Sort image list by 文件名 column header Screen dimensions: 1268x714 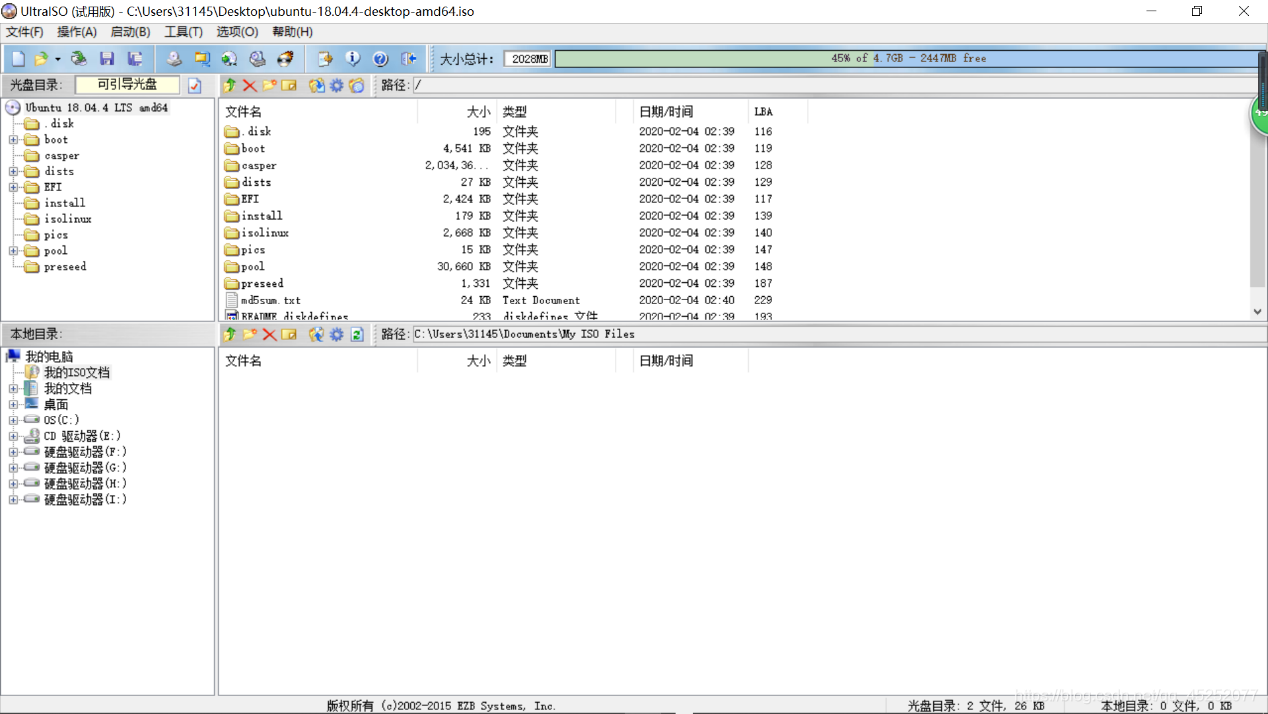tap(318, 112)
